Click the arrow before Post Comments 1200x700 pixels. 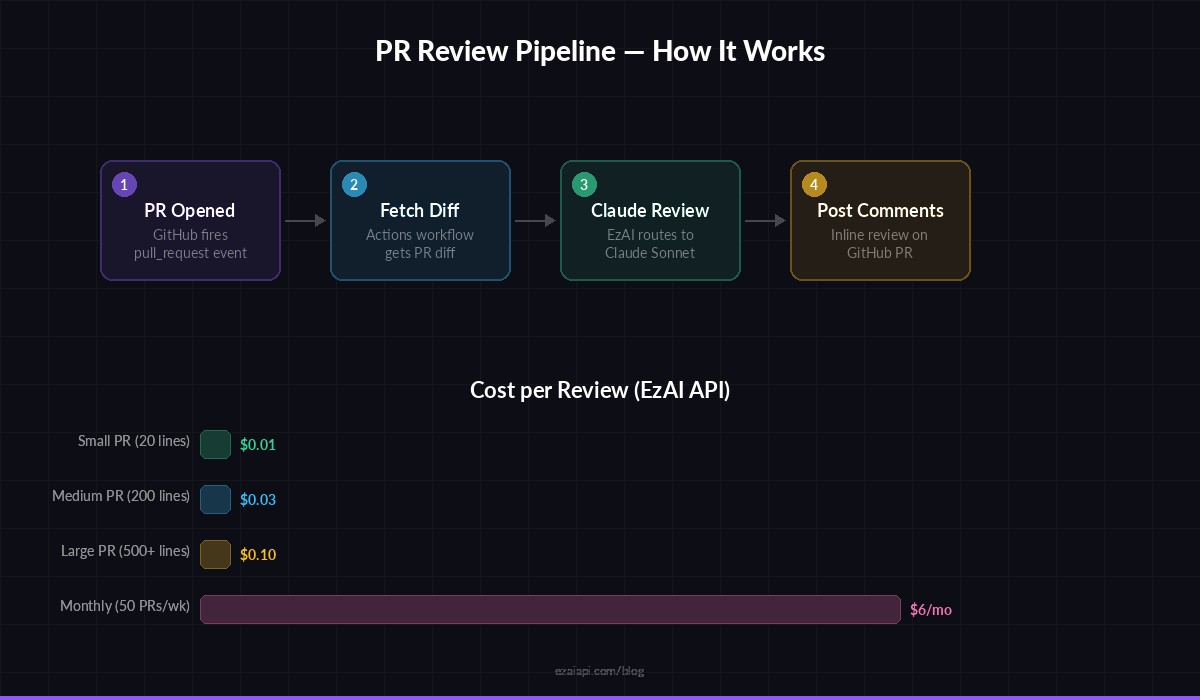pyautogui.click(x=765, y=220)
